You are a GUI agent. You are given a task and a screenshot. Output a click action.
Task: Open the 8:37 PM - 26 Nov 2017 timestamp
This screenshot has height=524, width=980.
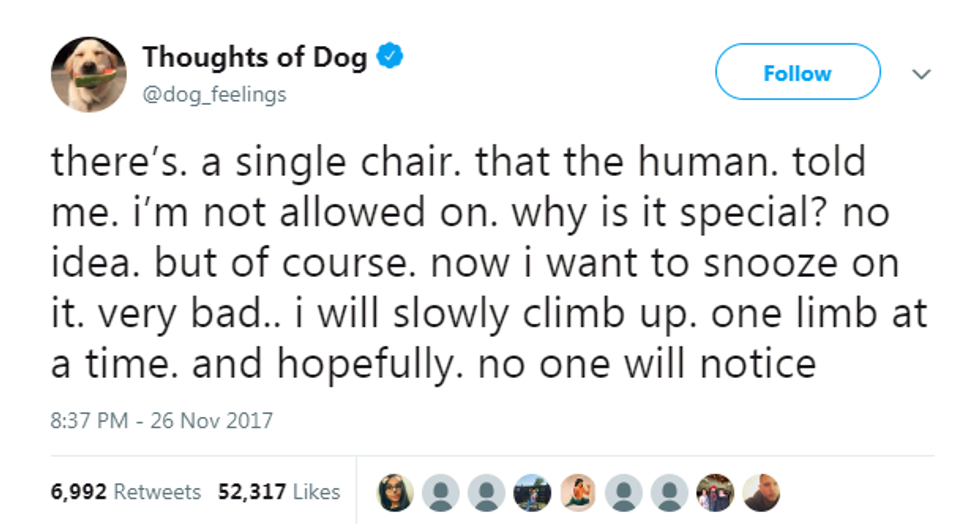pos(161,421)
